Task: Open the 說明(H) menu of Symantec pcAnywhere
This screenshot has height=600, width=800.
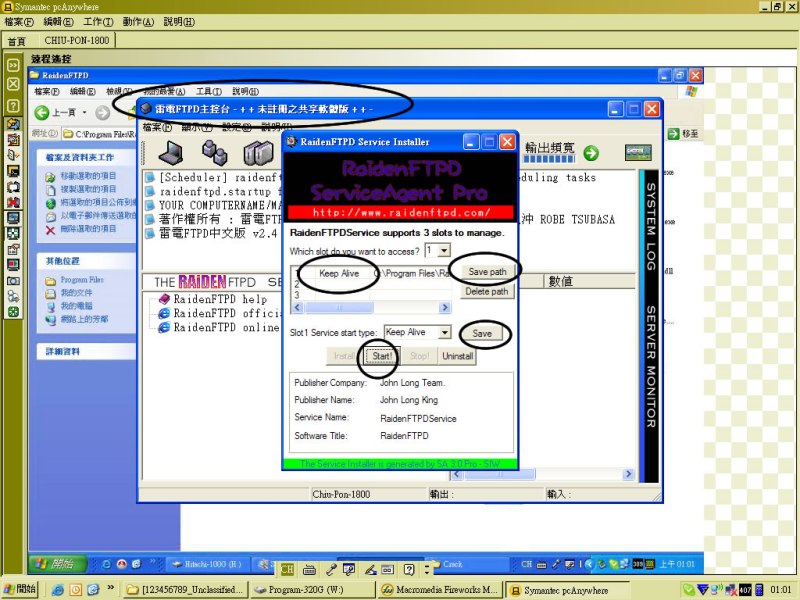Action: [x=179, y=22]
